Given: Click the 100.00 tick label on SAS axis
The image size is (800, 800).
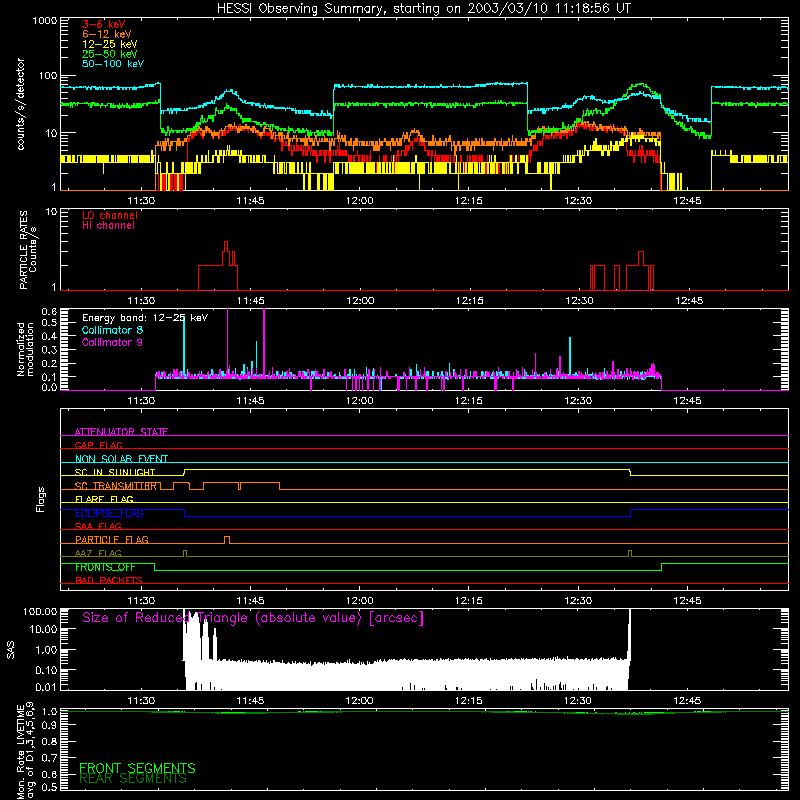Looking at the screenshot, I should point(40,611).
